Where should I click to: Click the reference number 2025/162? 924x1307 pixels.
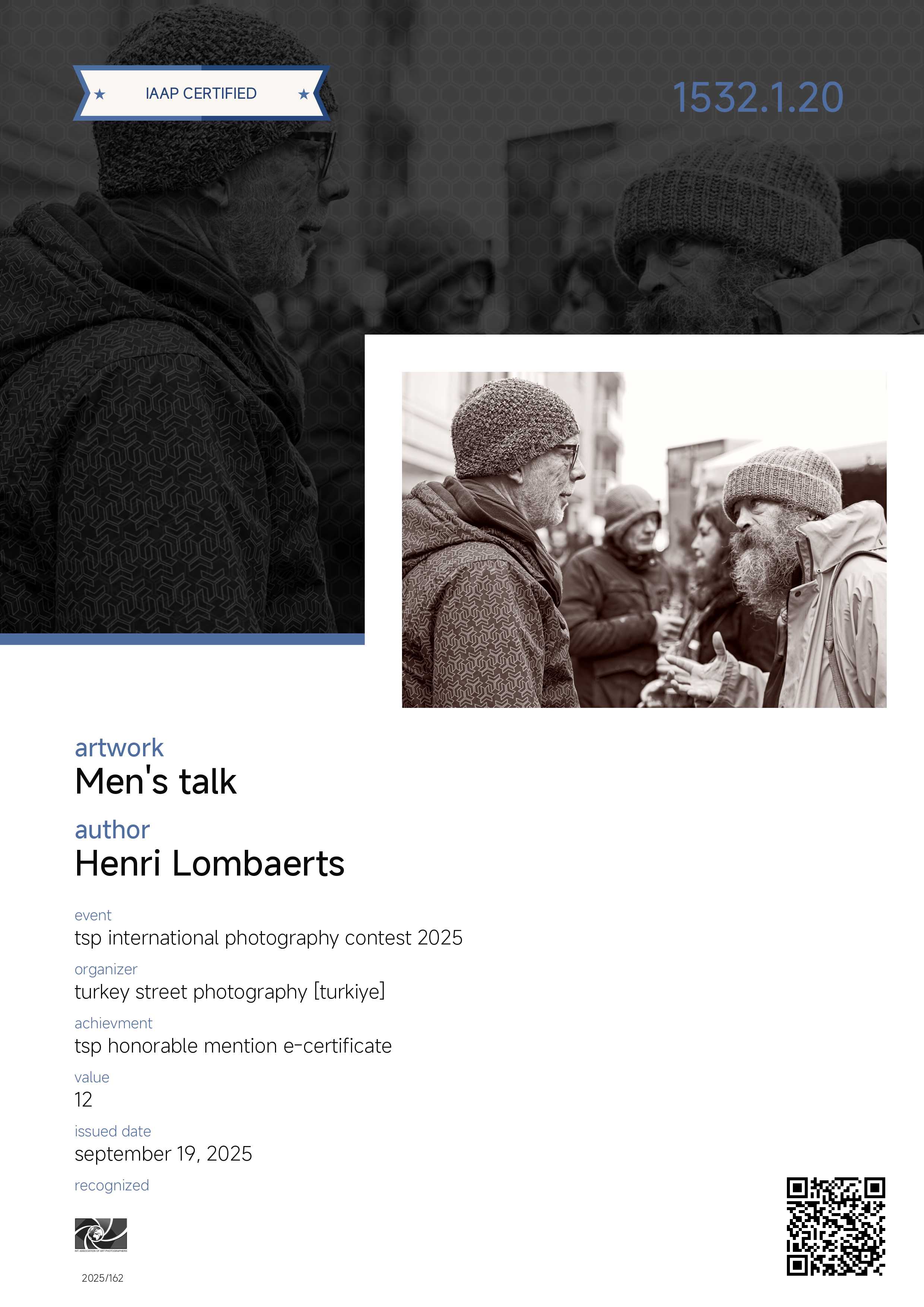tap(102, 1278)
